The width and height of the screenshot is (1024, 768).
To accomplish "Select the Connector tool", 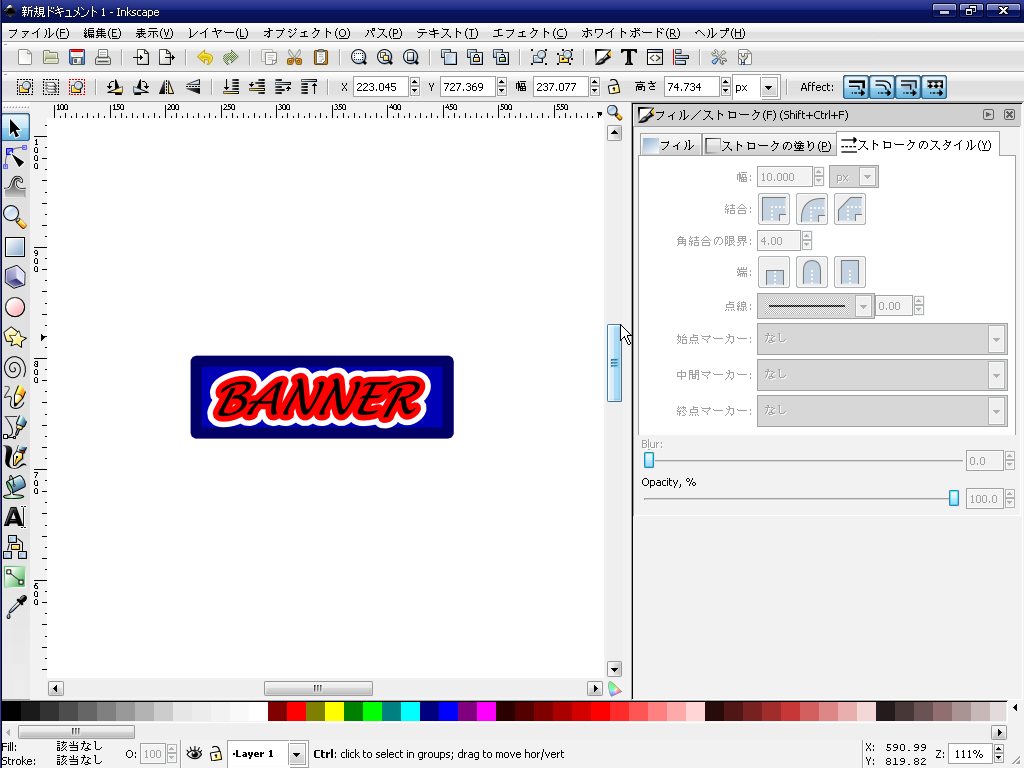I will tap(15, 547).
